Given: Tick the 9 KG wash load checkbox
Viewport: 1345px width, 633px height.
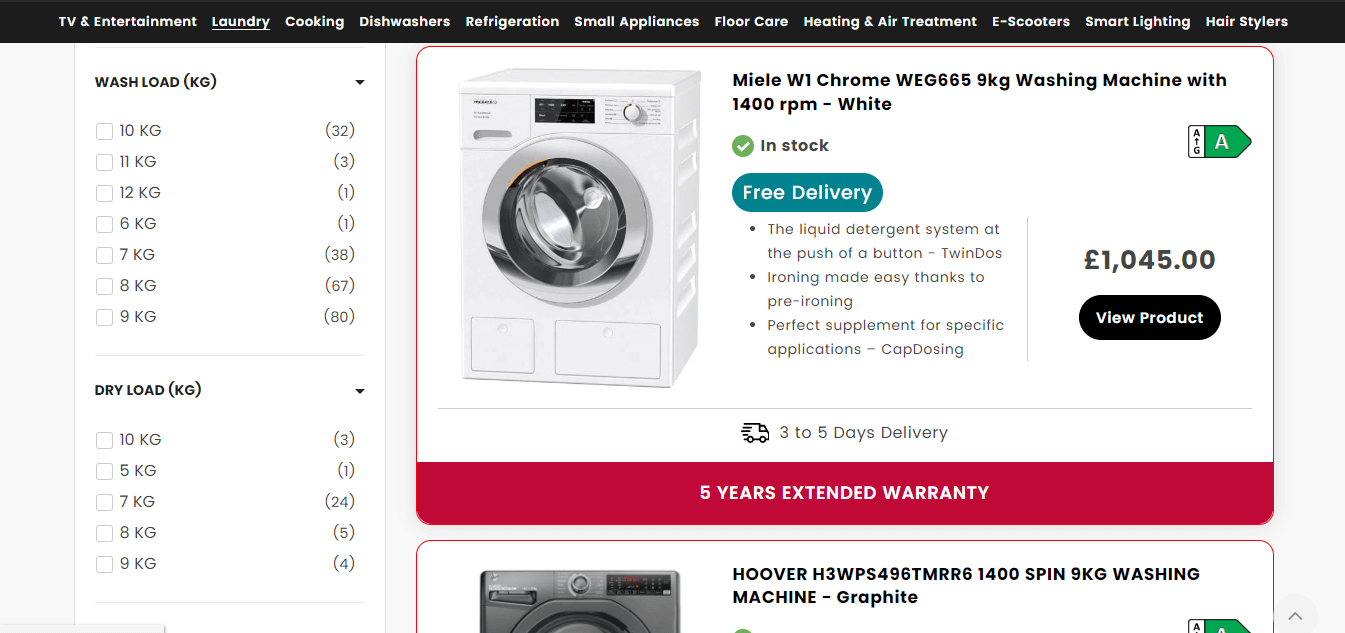Looking at the screenshot, I should 104,317.
